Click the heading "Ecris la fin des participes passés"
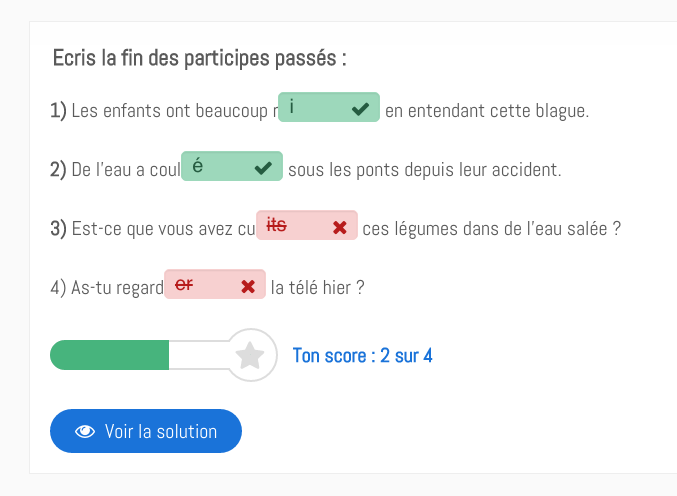 pyautogui.click(x=199, y=58)
